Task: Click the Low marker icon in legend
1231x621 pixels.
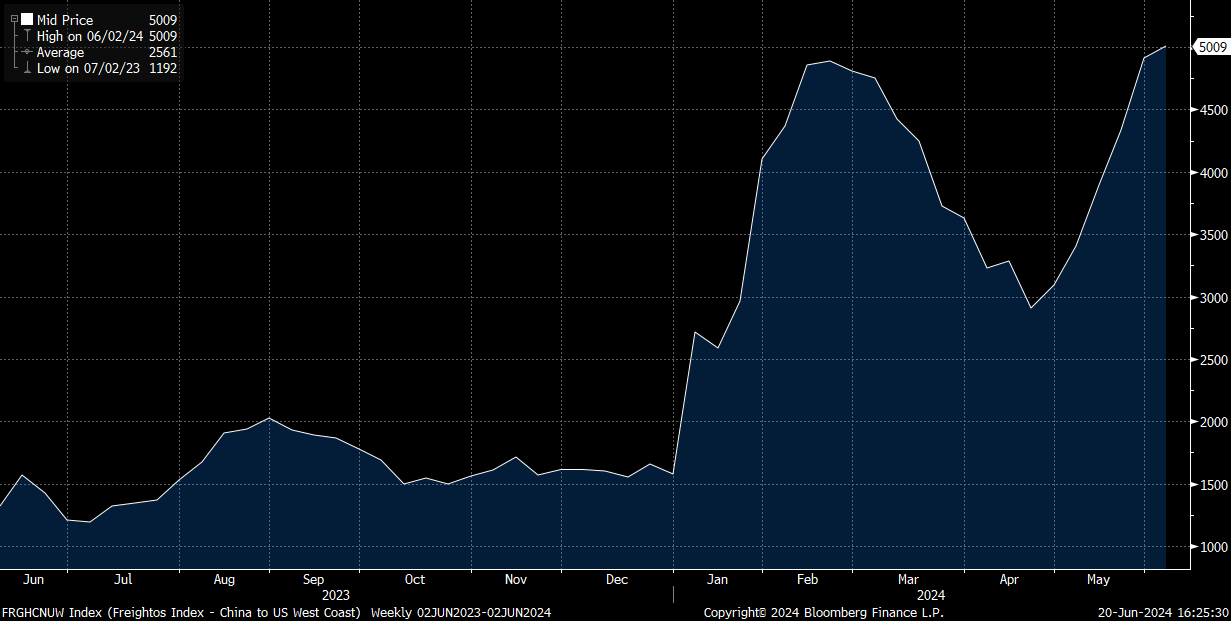Action: coord(27,68)
